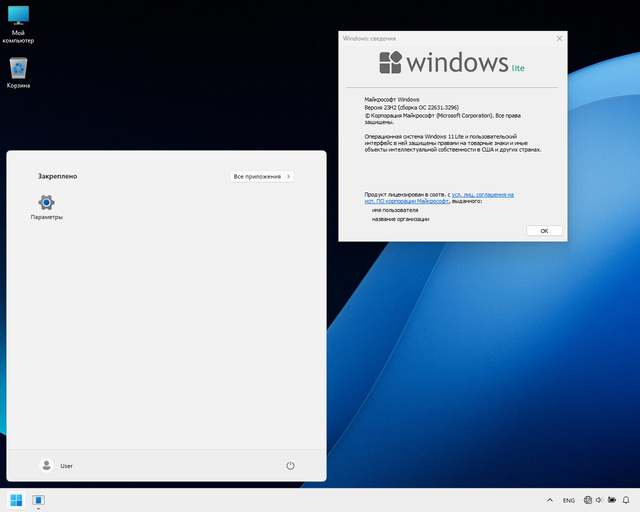640x512 pixels.
Task: Select the Корзина recycle bin icon
Action: (18, 73)
